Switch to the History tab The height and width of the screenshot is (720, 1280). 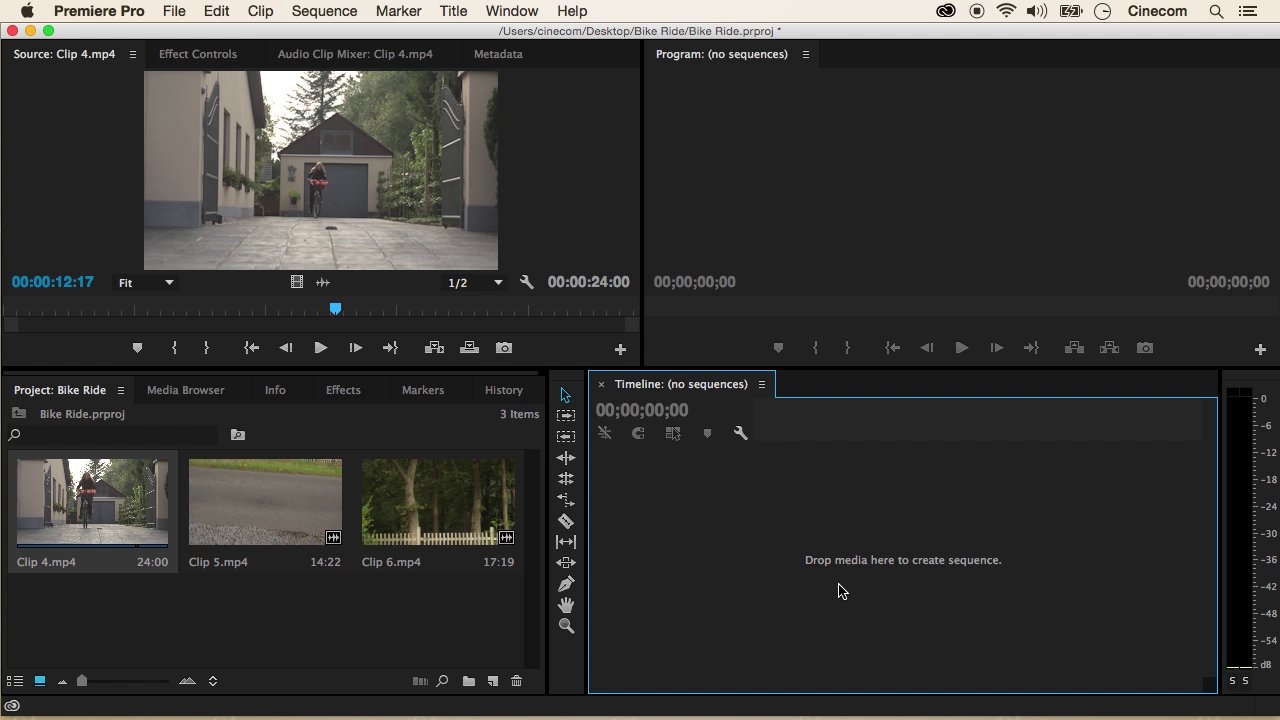coord(504,390)
